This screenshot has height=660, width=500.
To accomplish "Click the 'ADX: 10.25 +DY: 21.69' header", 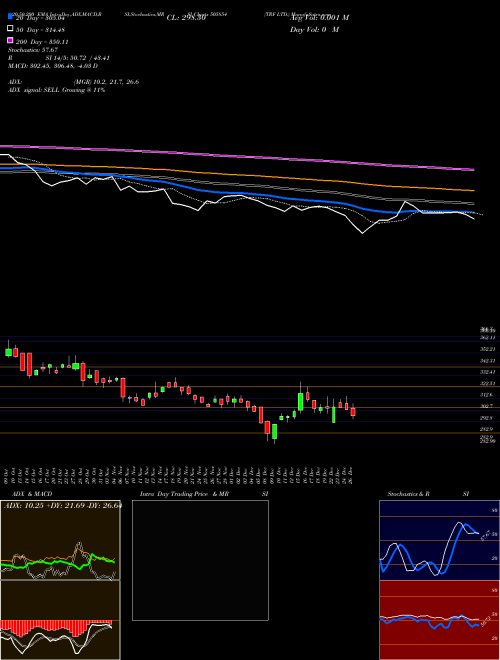I will click(x=62, y=505).
